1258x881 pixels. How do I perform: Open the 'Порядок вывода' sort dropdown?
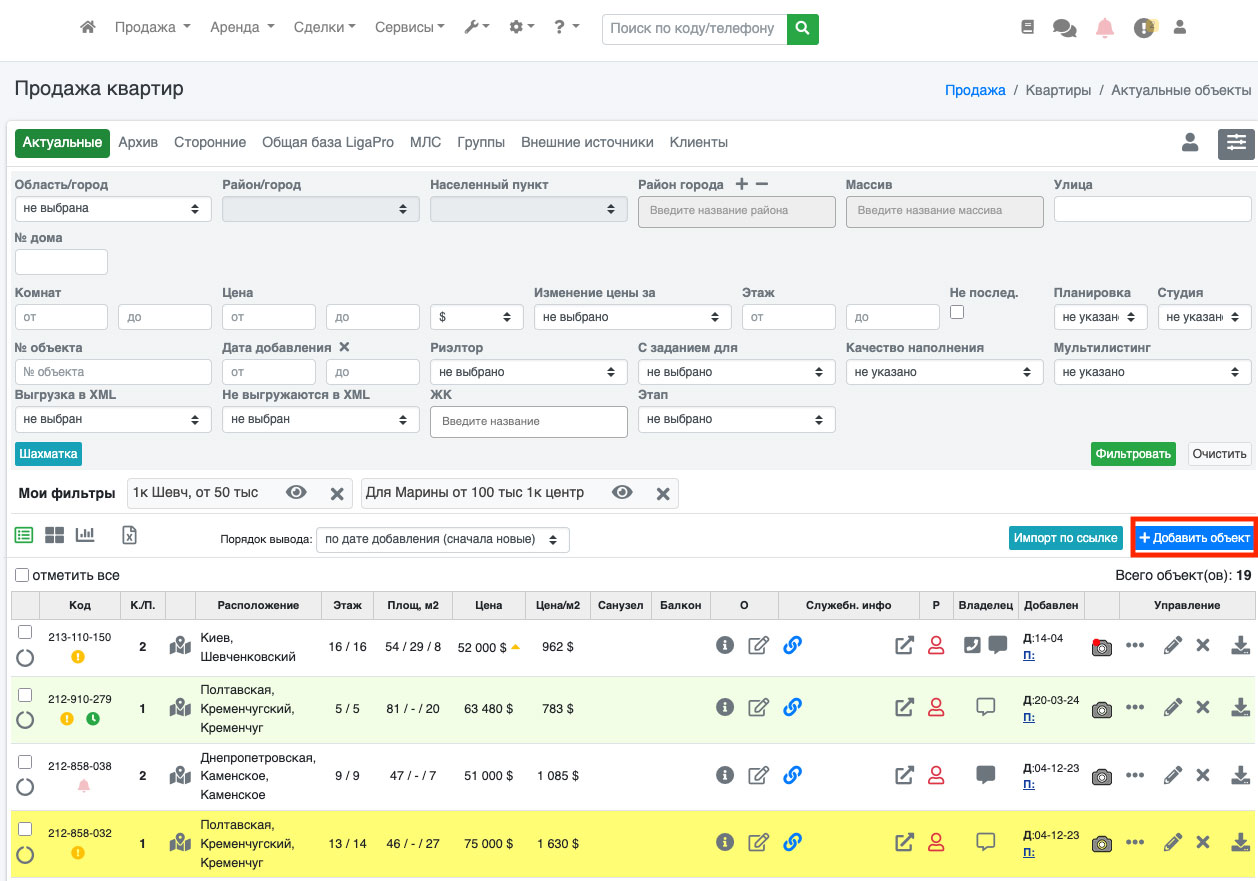[442, 540]
